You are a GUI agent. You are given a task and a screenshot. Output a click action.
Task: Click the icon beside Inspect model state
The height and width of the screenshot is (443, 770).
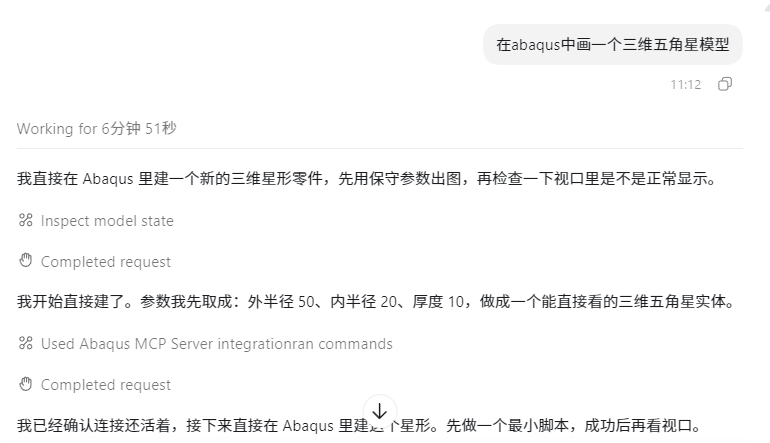coord(26,220)
